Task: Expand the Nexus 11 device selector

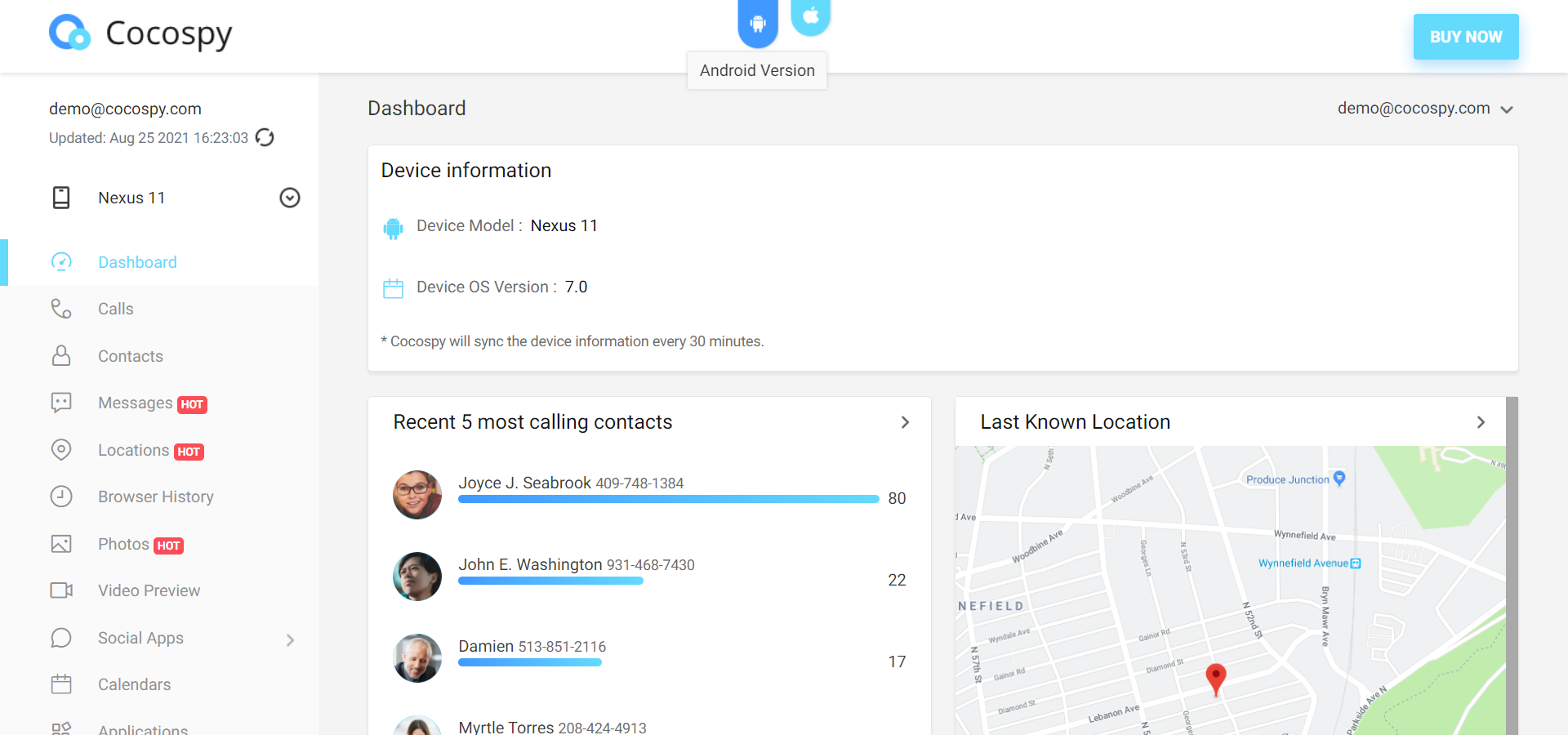Action: click(x=290, y=198)
